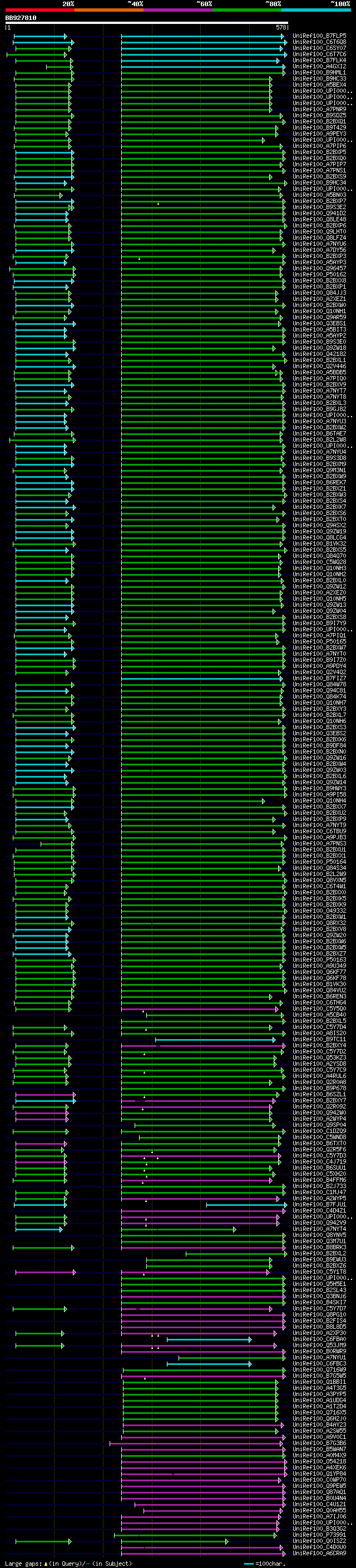356x1568 pixels.
Task: Click the red 20% identity legend segment
Action: (39, 10)
